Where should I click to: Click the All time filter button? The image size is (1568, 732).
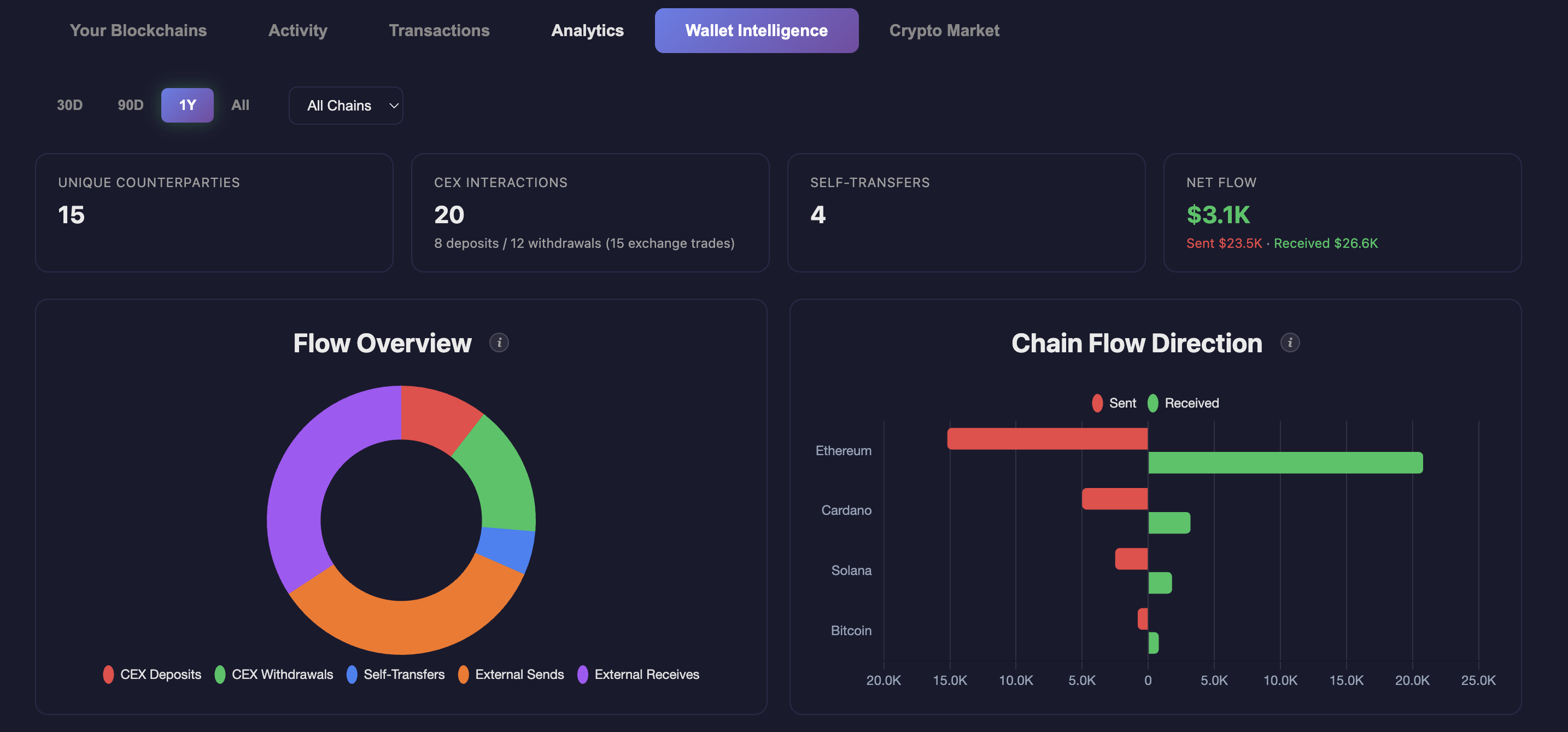(x=240, y=104)
